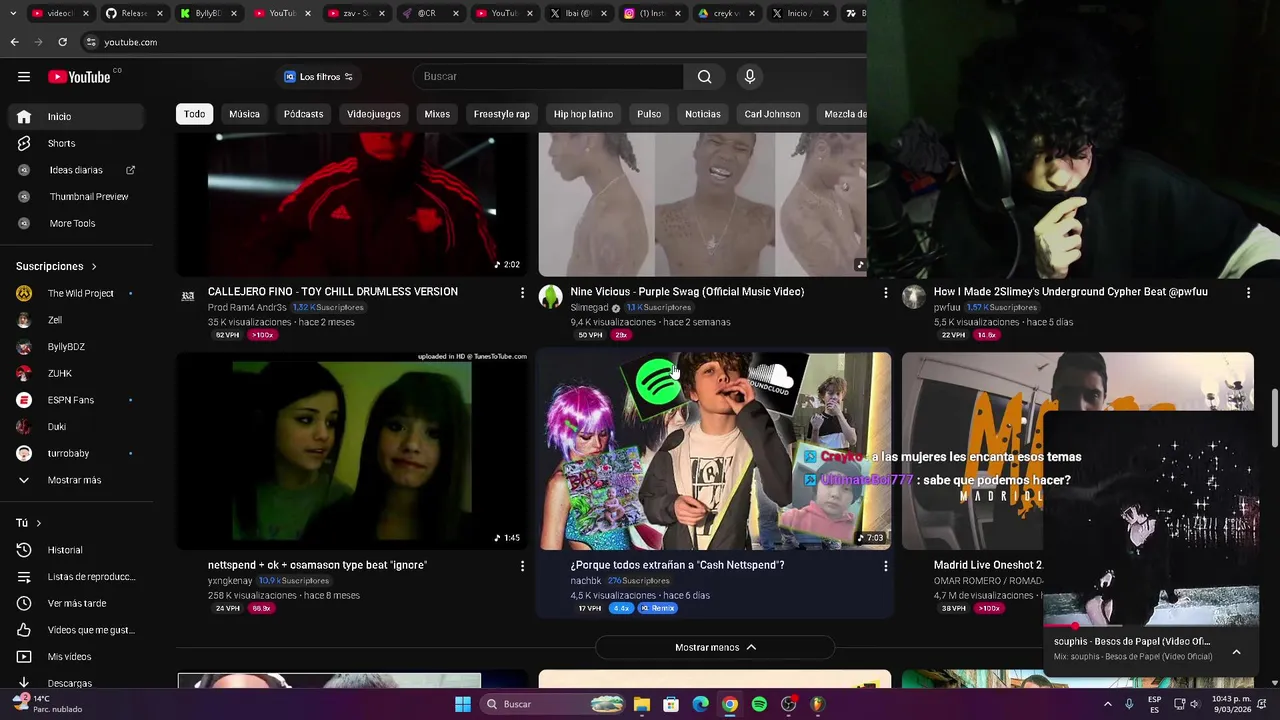Collapse section with Mostrar menos button
The width and height of the screenshot is (1280, 720).
[x=715, y=647]
